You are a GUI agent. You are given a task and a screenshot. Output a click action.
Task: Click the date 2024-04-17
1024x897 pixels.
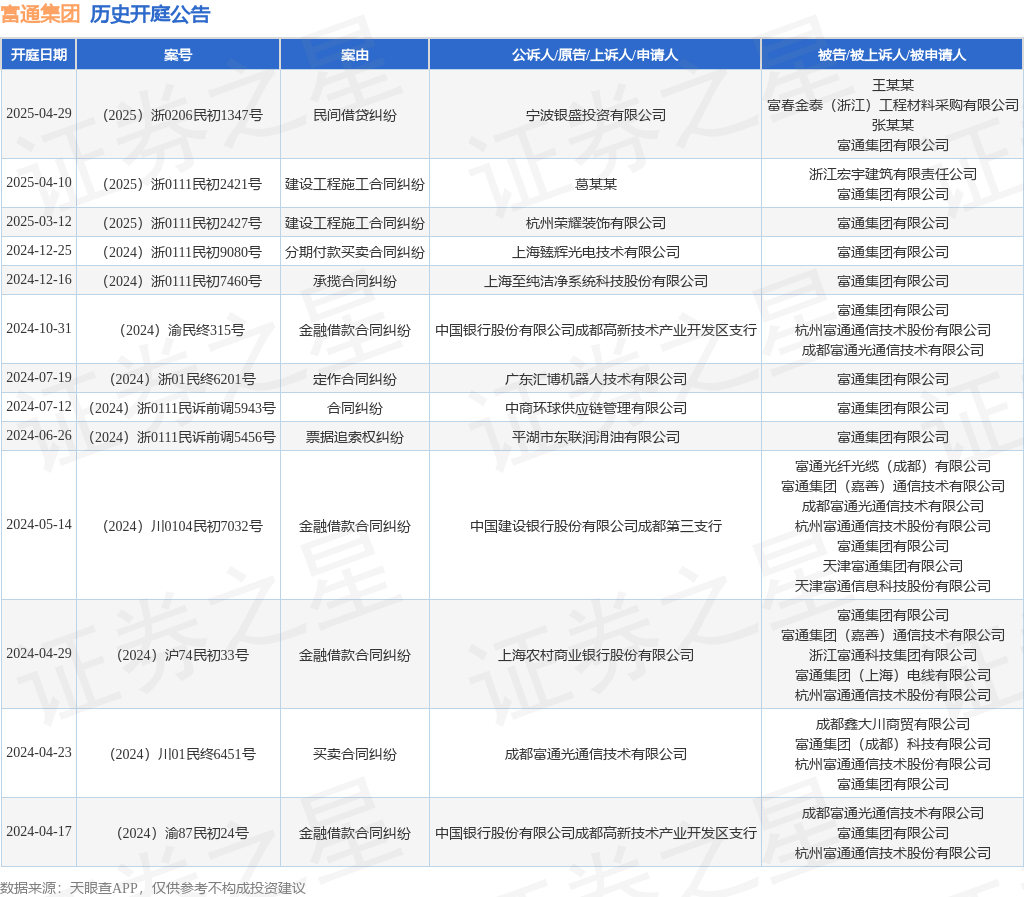39,831
